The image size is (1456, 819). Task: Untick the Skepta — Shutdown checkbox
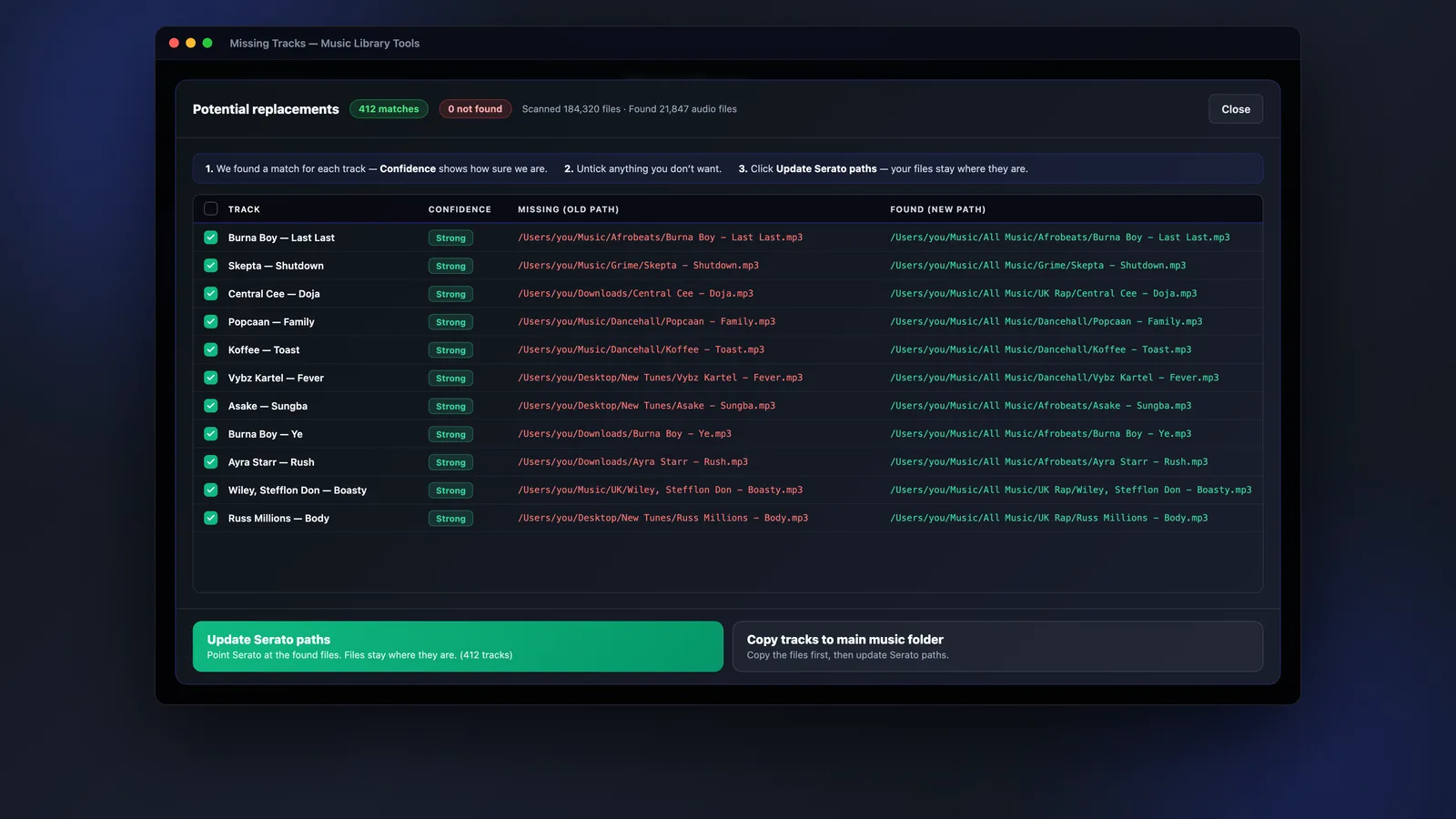(211, 266)
